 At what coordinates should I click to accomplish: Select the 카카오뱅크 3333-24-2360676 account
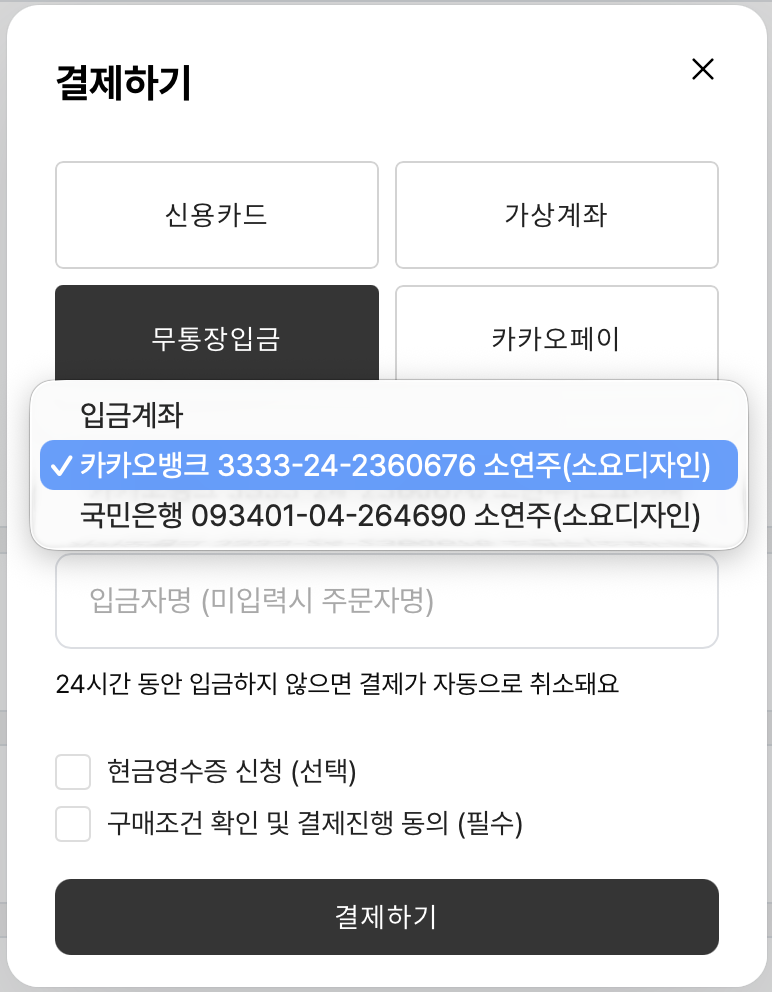[387, 465]
